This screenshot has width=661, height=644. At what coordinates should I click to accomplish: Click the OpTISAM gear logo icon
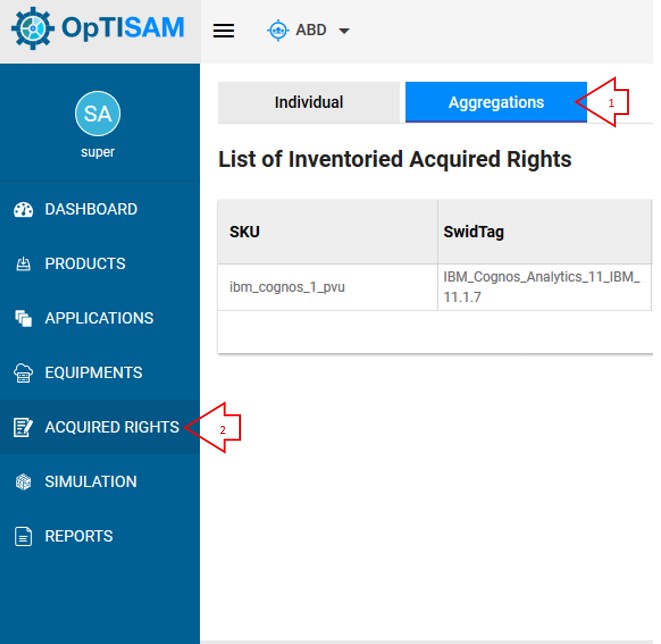tap(33, 28)
